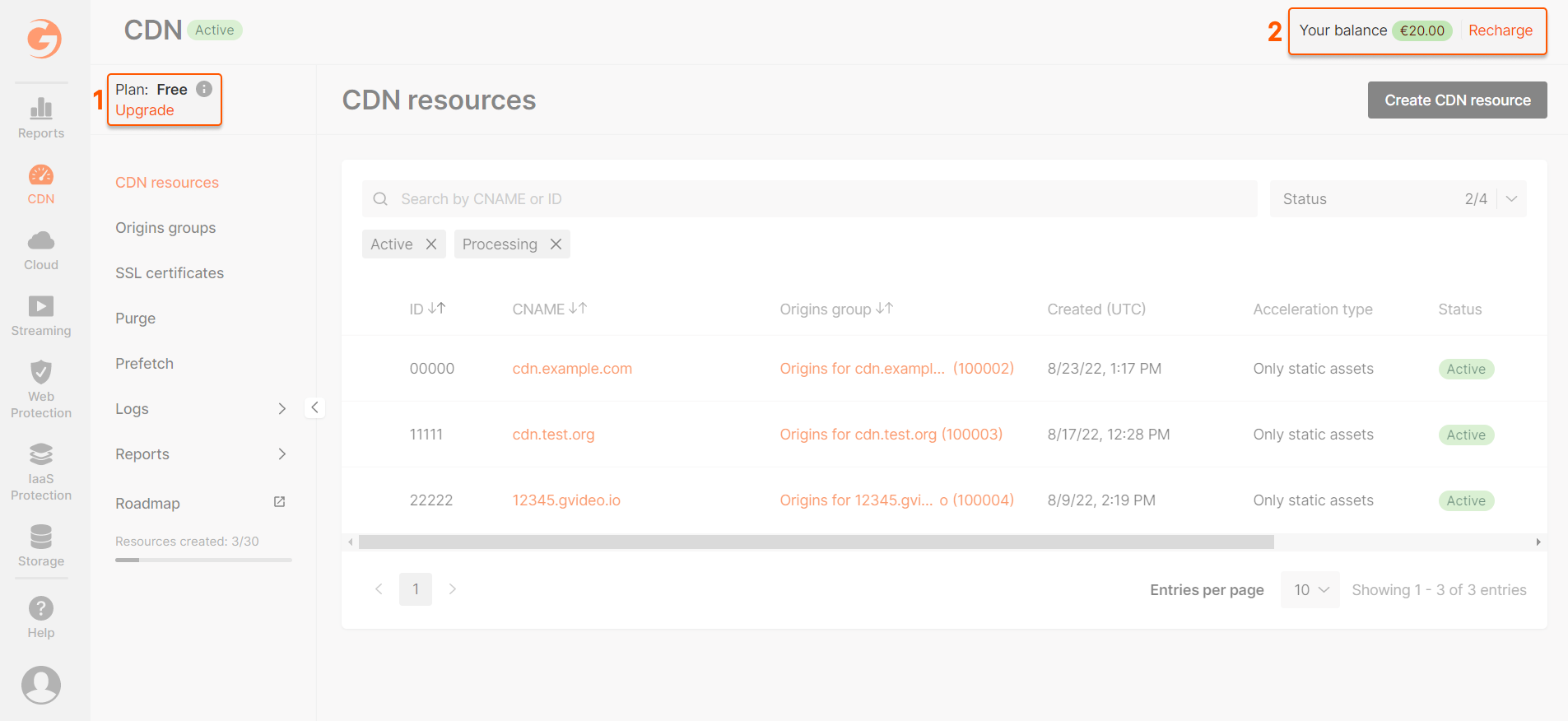
Task: Open the user profile avatar
Action: click(x=41, y=685)
